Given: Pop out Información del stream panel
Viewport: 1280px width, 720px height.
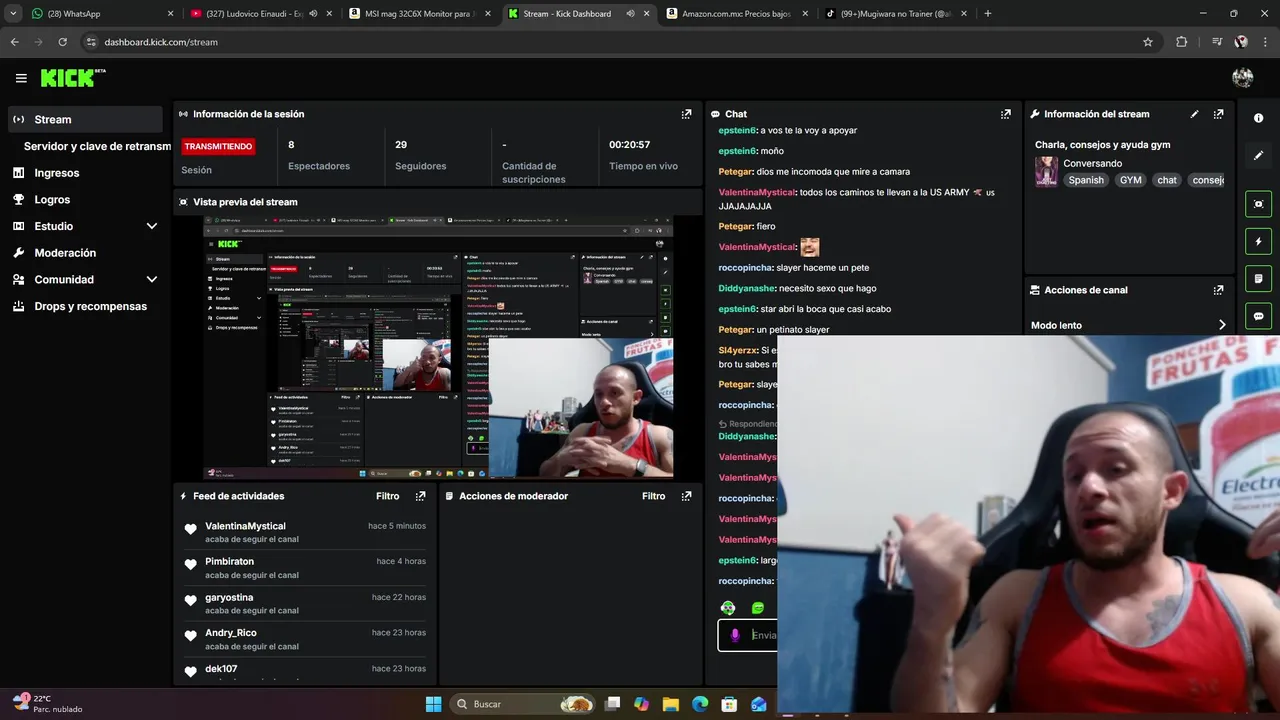Looking at the screenshot, I should pos(1218,114).
